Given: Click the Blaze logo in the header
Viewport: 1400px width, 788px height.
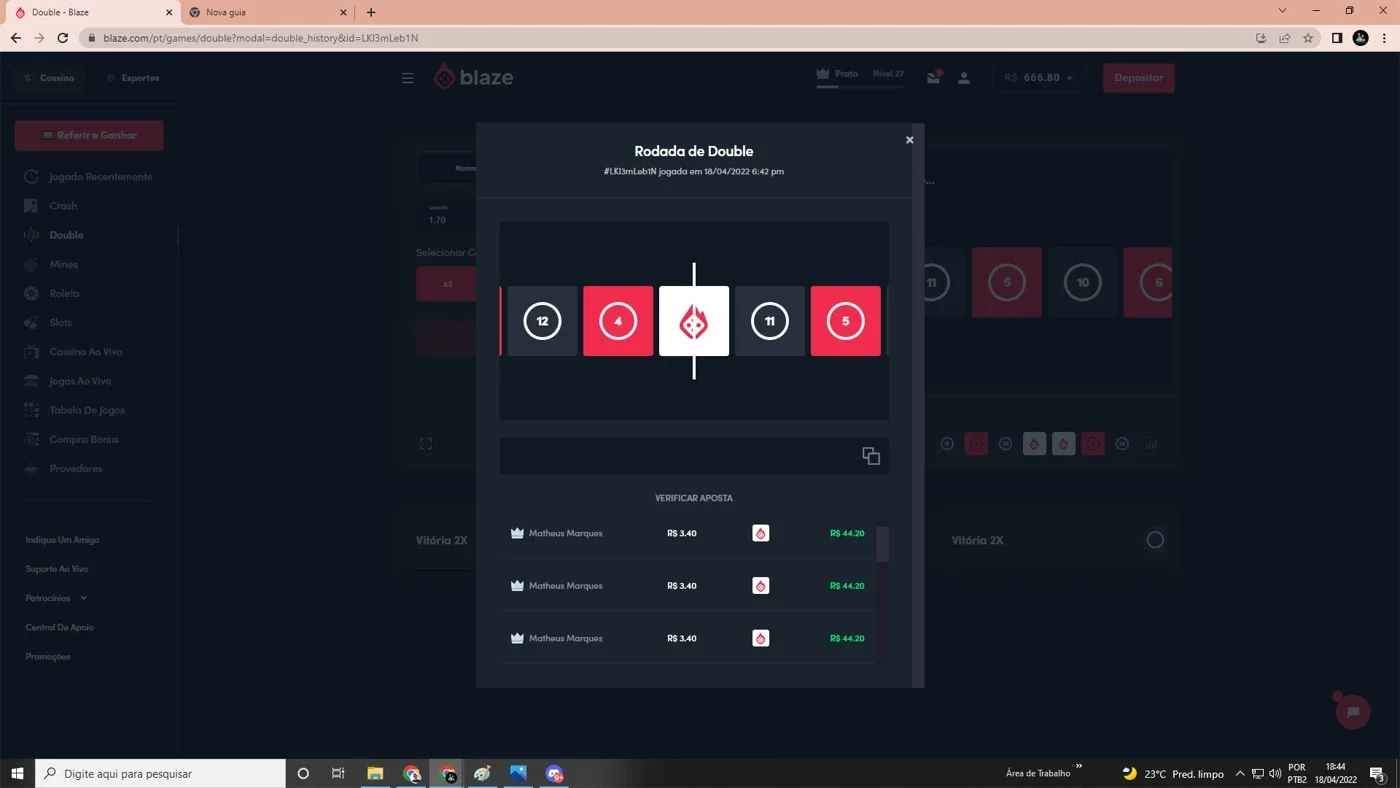Looking at the screenshot, I should (x=474, y=77).
